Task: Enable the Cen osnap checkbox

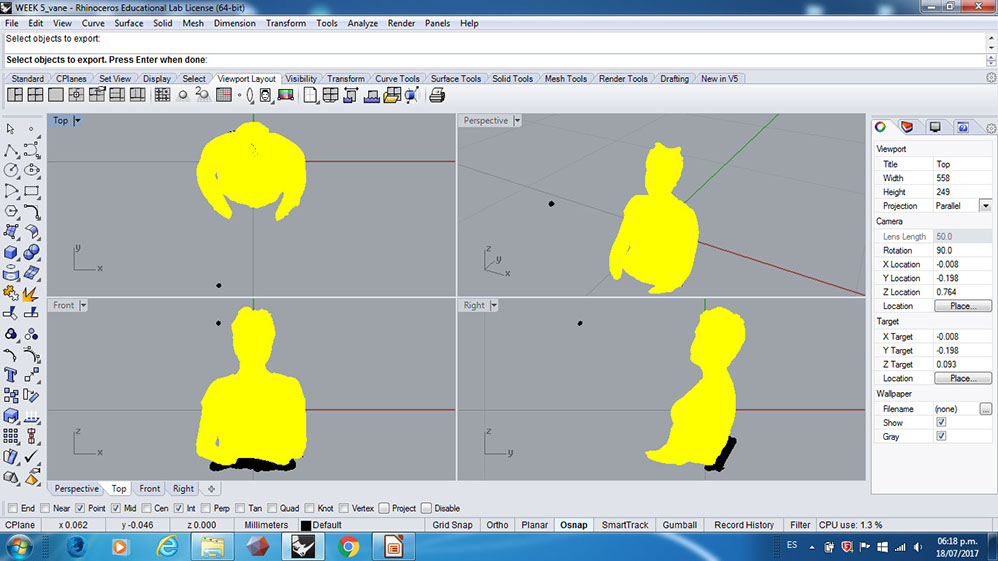Action: click(146, 508)
